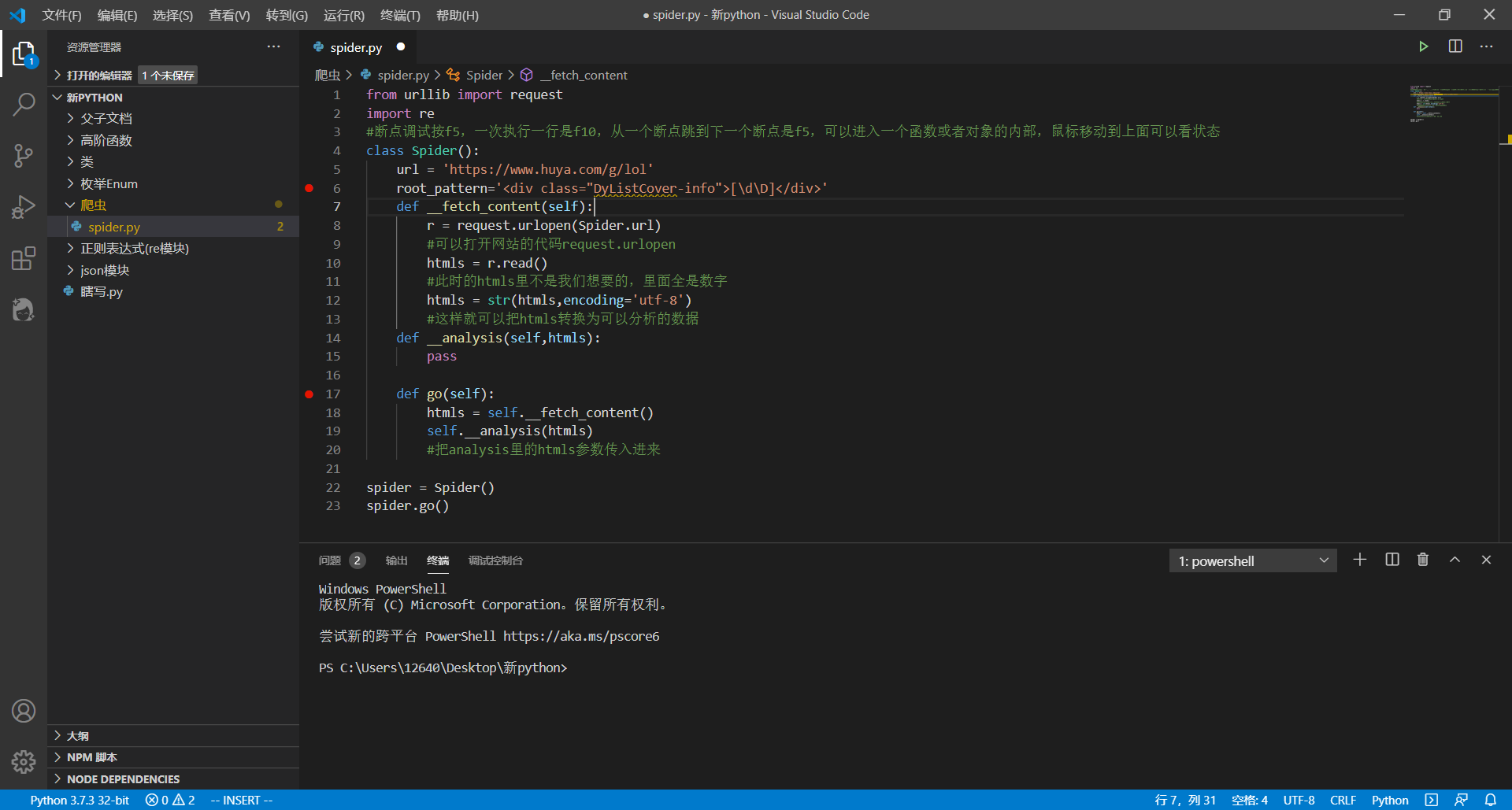Open the Explorer view in activity bar
The image size is (1512, 810).
[24, 54]
